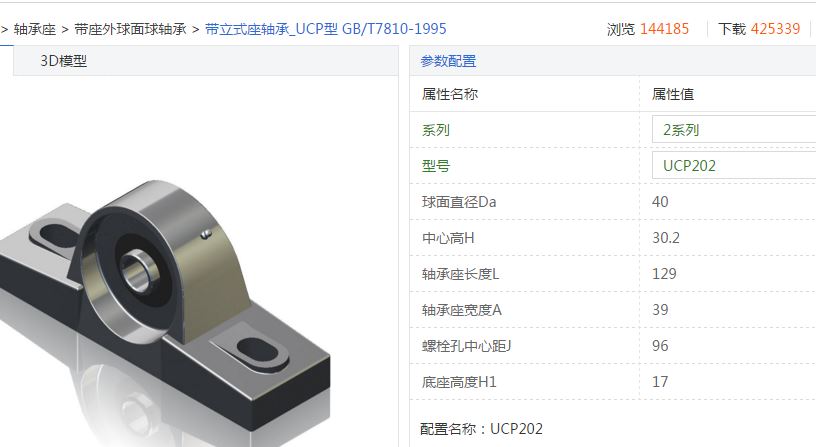
Task: Click the 下载 count 425339
Action: 775,29
